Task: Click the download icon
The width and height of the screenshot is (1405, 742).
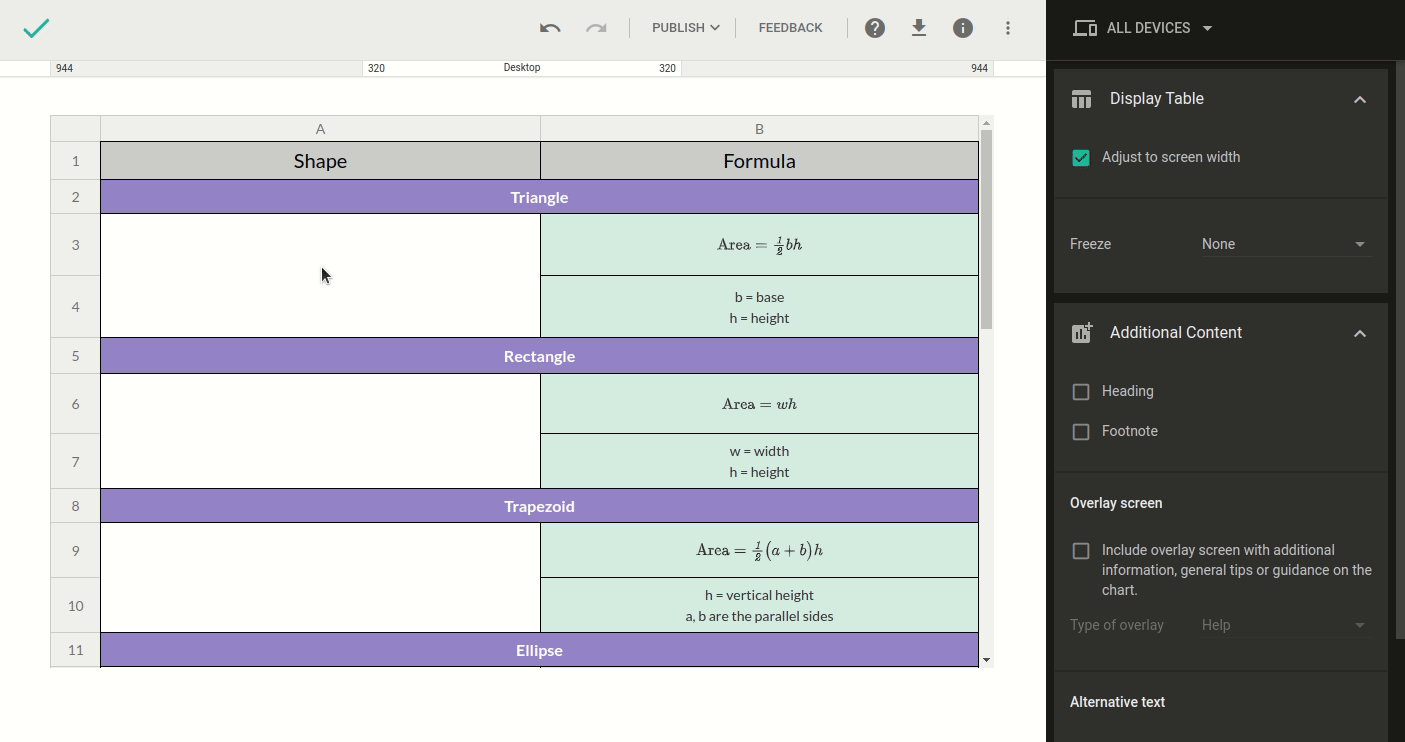Action: (x=919, y=28)
